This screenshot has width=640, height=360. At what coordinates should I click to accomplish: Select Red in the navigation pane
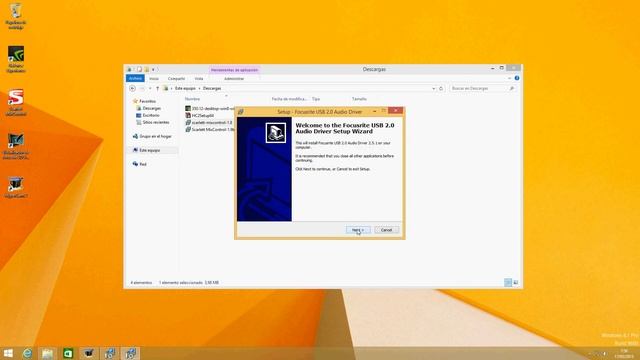tap(142, 164)
